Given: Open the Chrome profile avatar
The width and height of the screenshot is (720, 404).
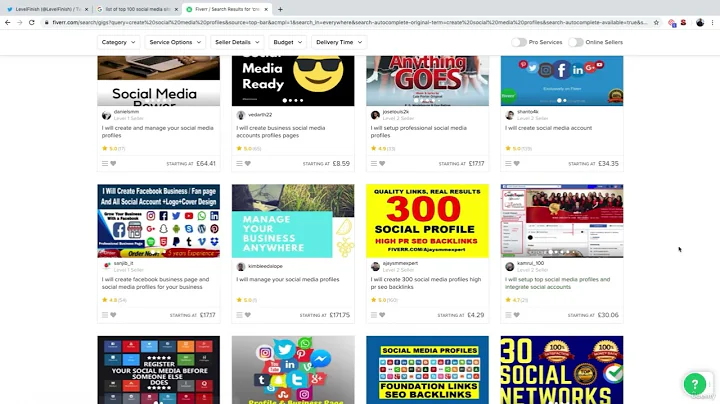Looking at the screenshot, I should pyautogui.click(x=700, y=22).
